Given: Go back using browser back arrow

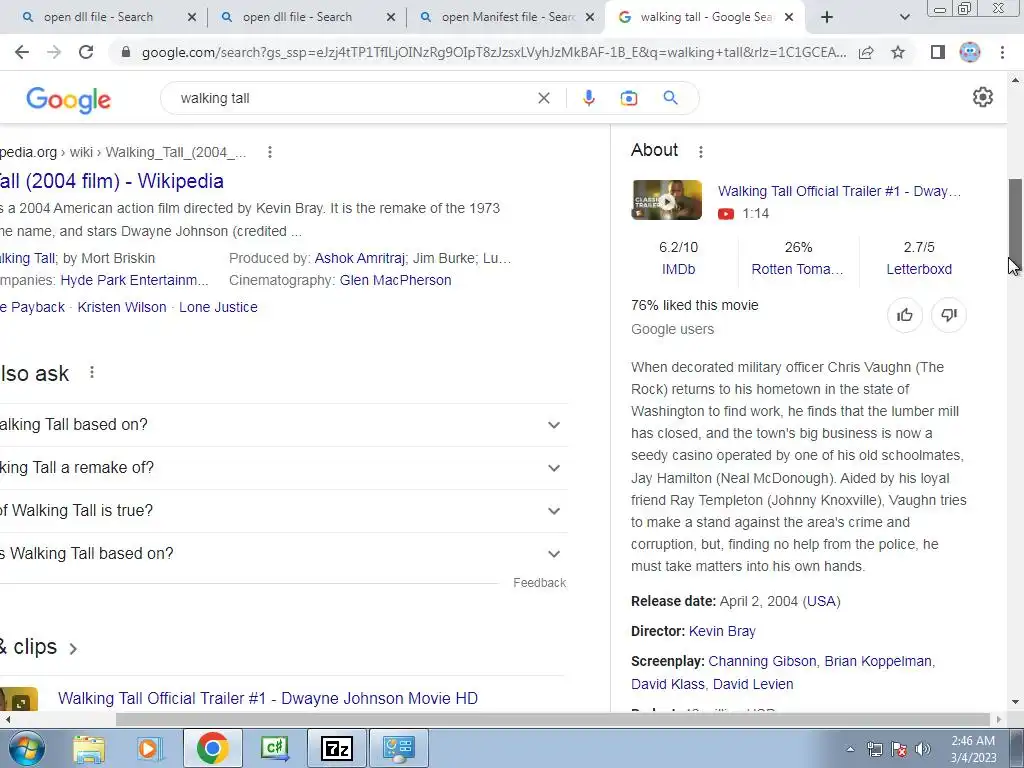Looking at the screenshot, I should point(22,52).
